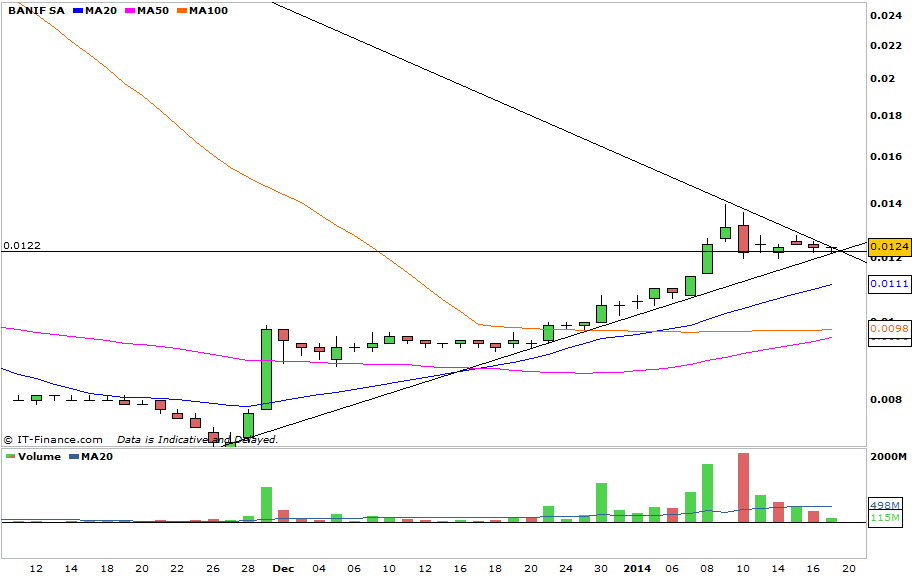This screenshot has width=912, height=577.
Task: Click the large green candle at end of November
Action: (266, 369)
